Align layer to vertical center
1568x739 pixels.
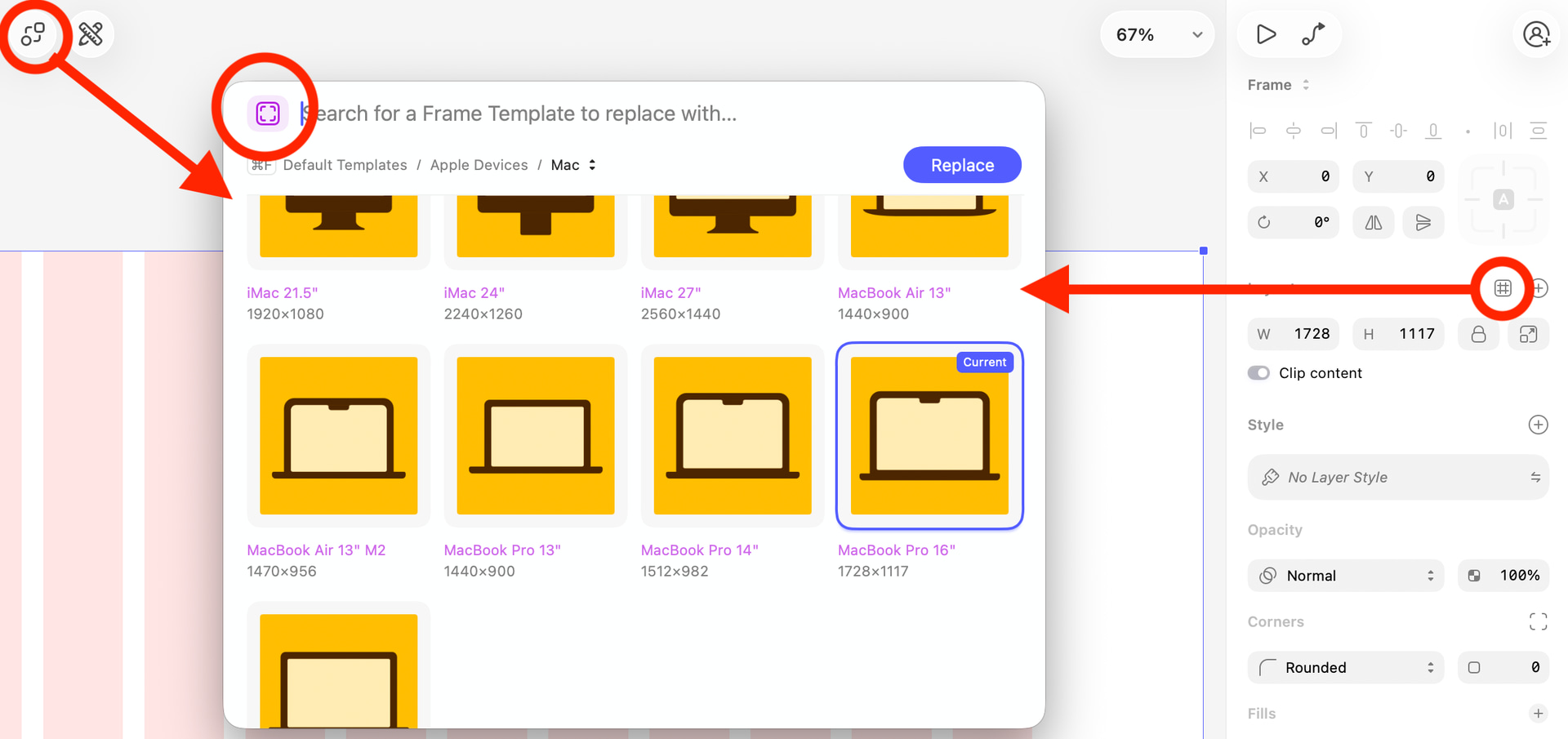coord(1398,131)
